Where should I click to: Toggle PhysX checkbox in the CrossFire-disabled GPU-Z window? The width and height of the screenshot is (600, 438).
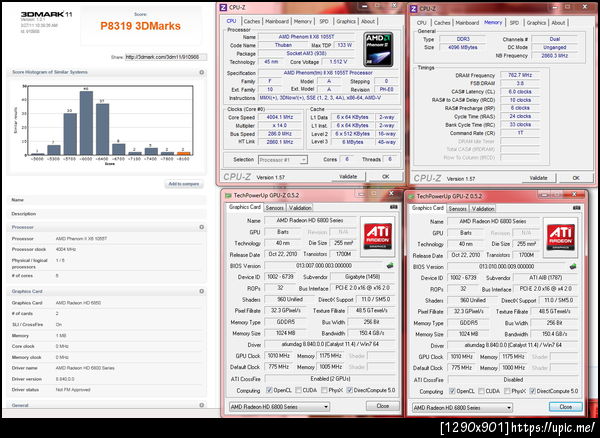pos(507,391)
